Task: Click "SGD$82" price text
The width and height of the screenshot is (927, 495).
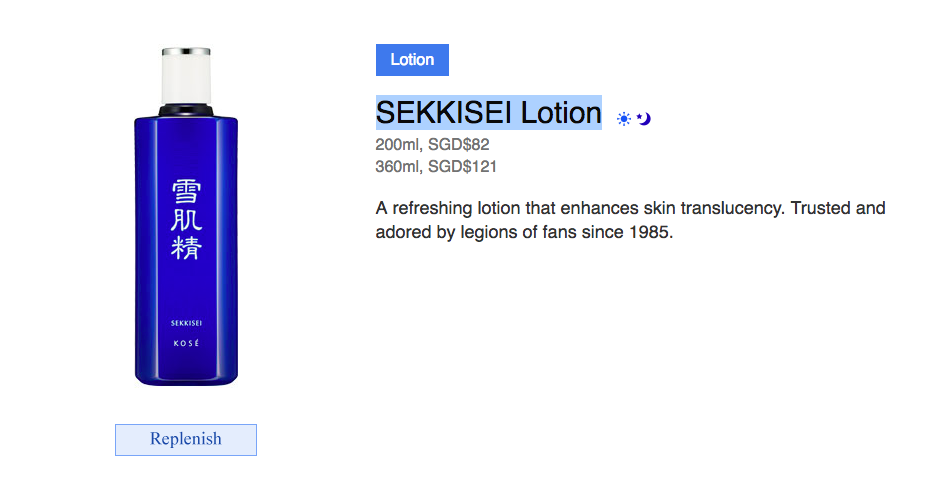Action: point(459,145)
